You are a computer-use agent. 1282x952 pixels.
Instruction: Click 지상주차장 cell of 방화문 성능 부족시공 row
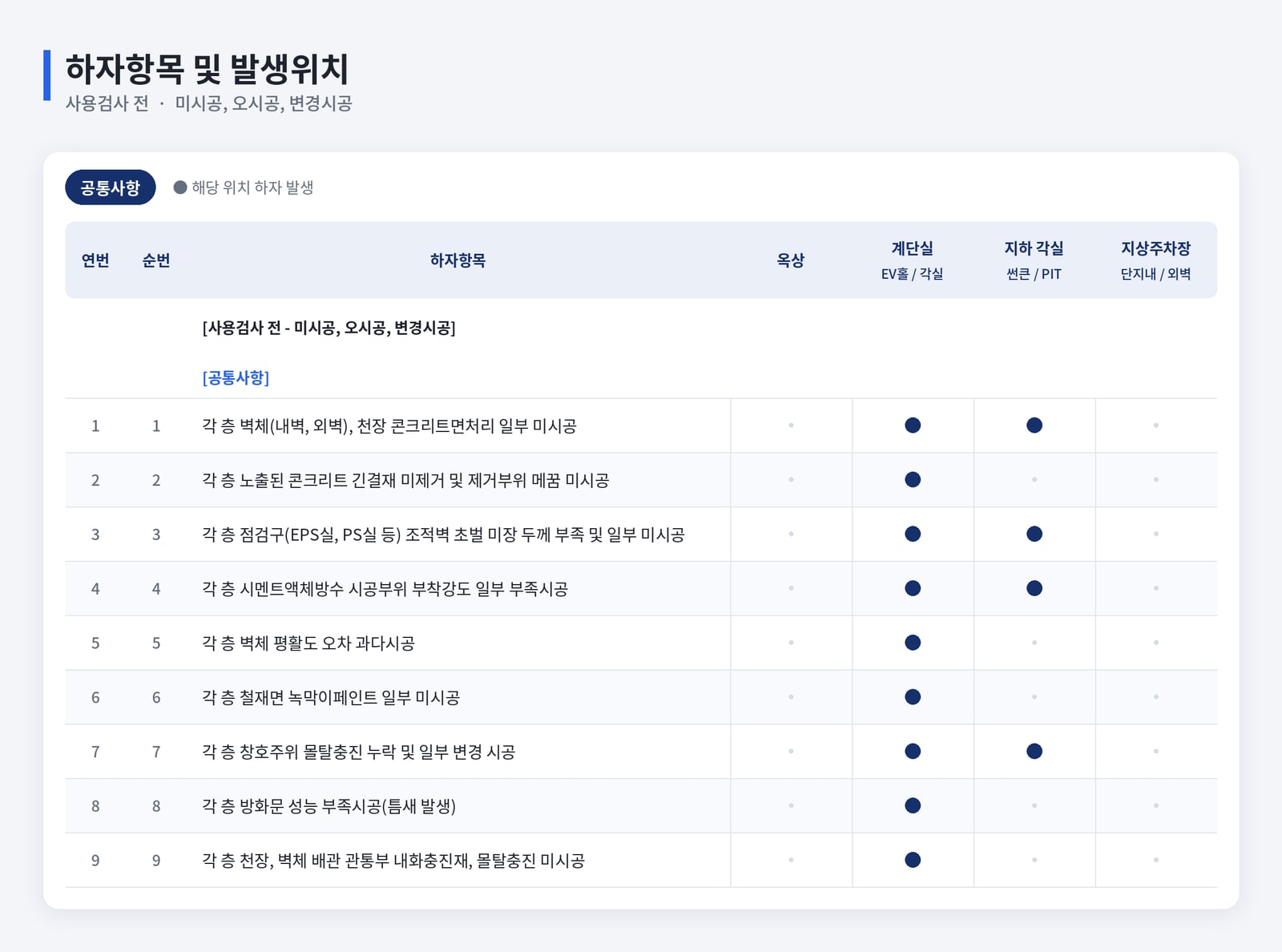(1156, 805)
